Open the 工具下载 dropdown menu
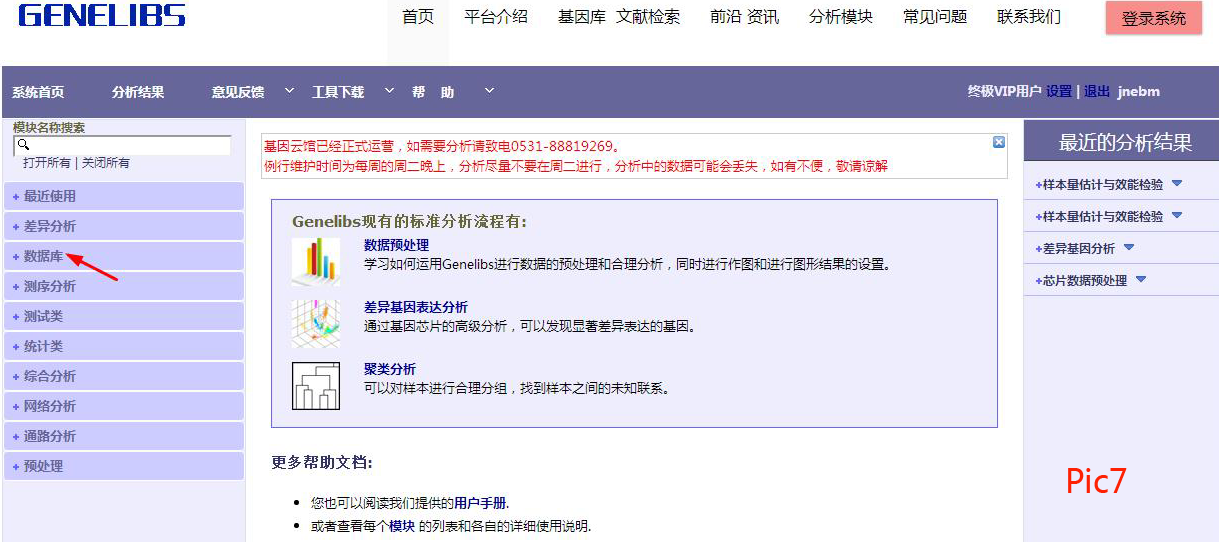Viewport: 1219px width, 542px height. click(x=389, y=91)
